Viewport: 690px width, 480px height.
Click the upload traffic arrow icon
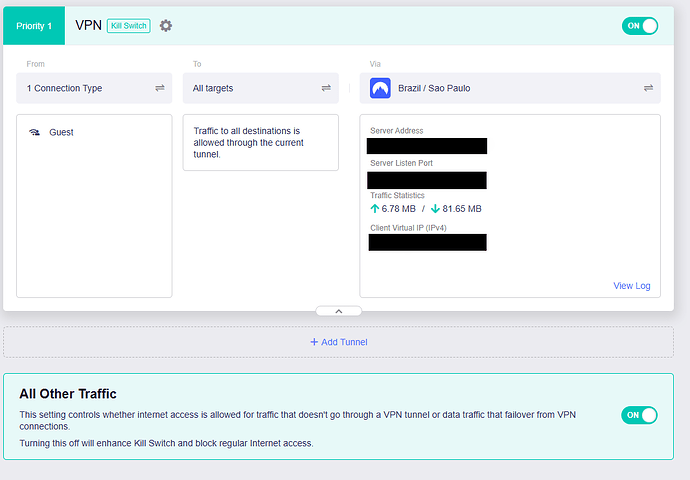[x=375, y=209]
